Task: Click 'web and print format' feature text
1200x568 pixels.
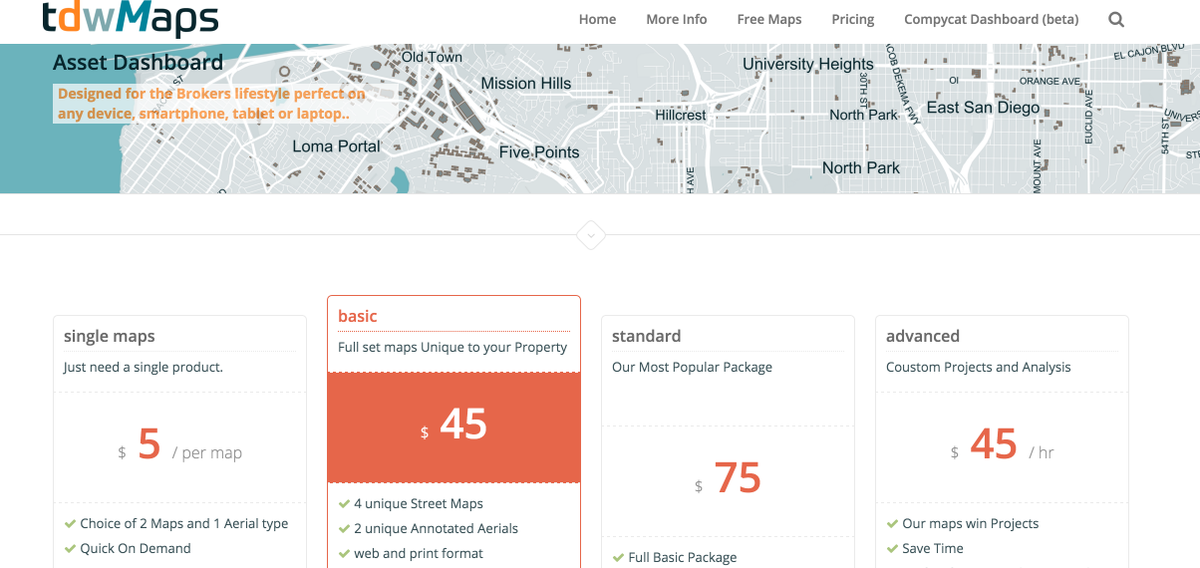Action: (x=418, y=553)
